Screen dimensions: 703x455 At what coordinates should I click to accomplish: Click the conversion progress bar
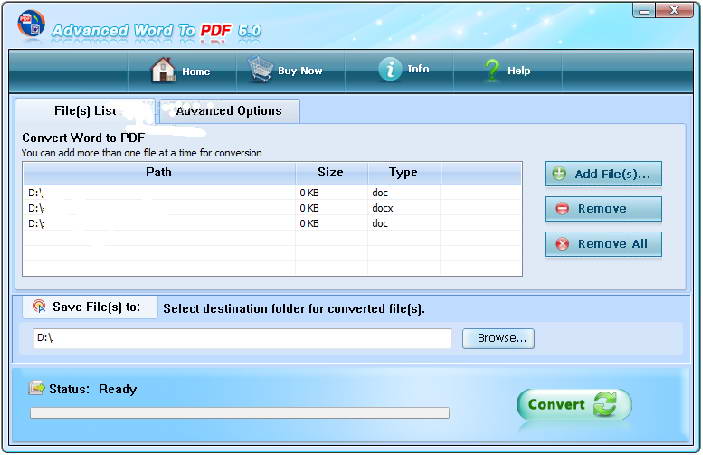point(240,413)
